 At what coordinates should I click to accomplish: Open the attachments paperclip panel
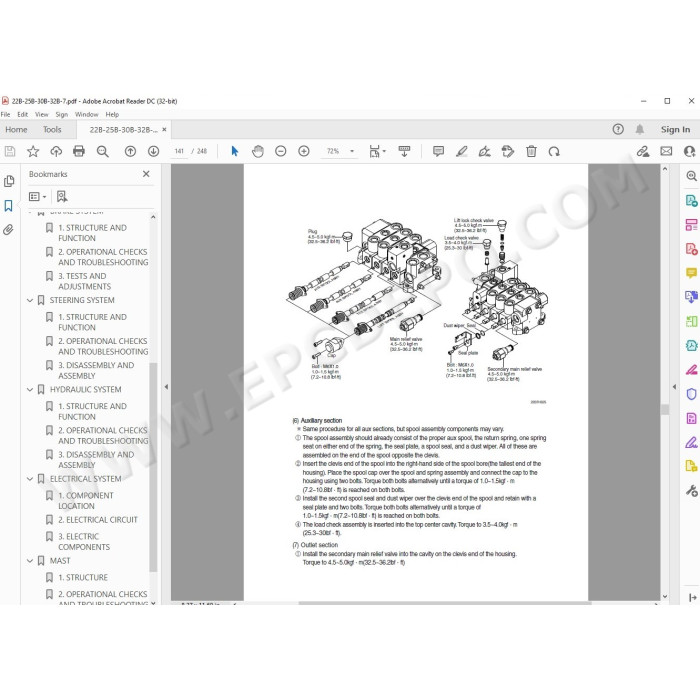[8, 229]
